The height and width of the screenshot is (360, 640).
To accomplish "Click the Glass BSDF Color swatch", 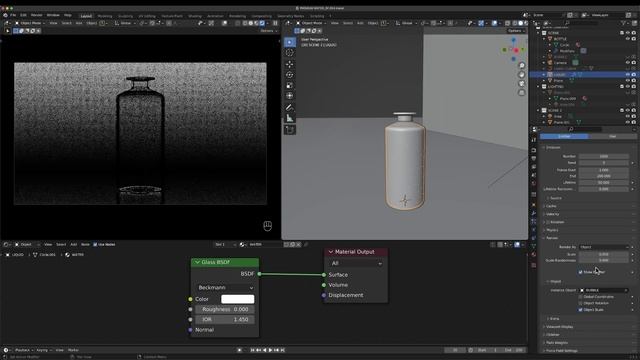I will click(x=238, y=299).
